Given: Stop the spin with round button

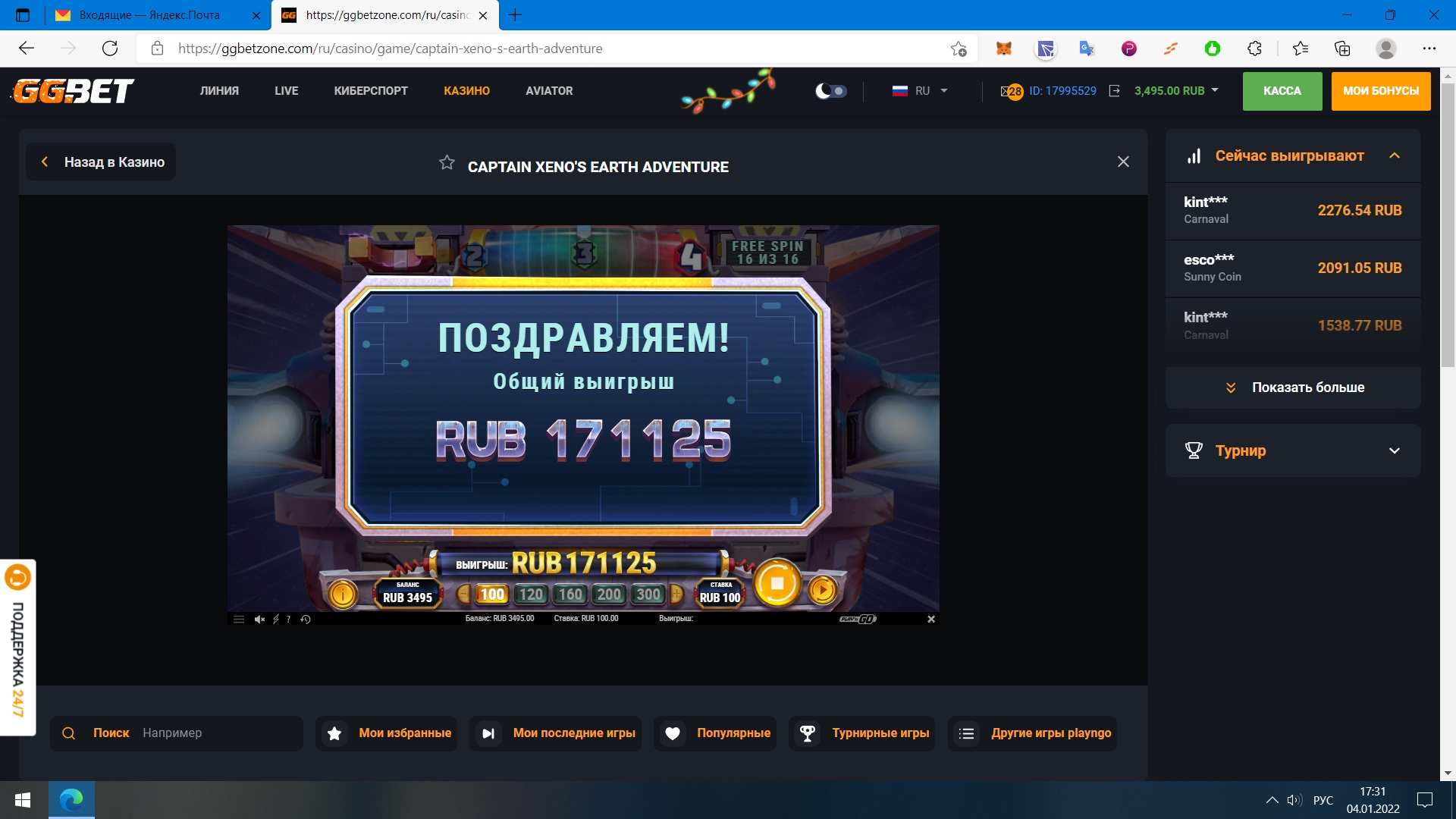Looking at the screenshot, I should (777, 583).
